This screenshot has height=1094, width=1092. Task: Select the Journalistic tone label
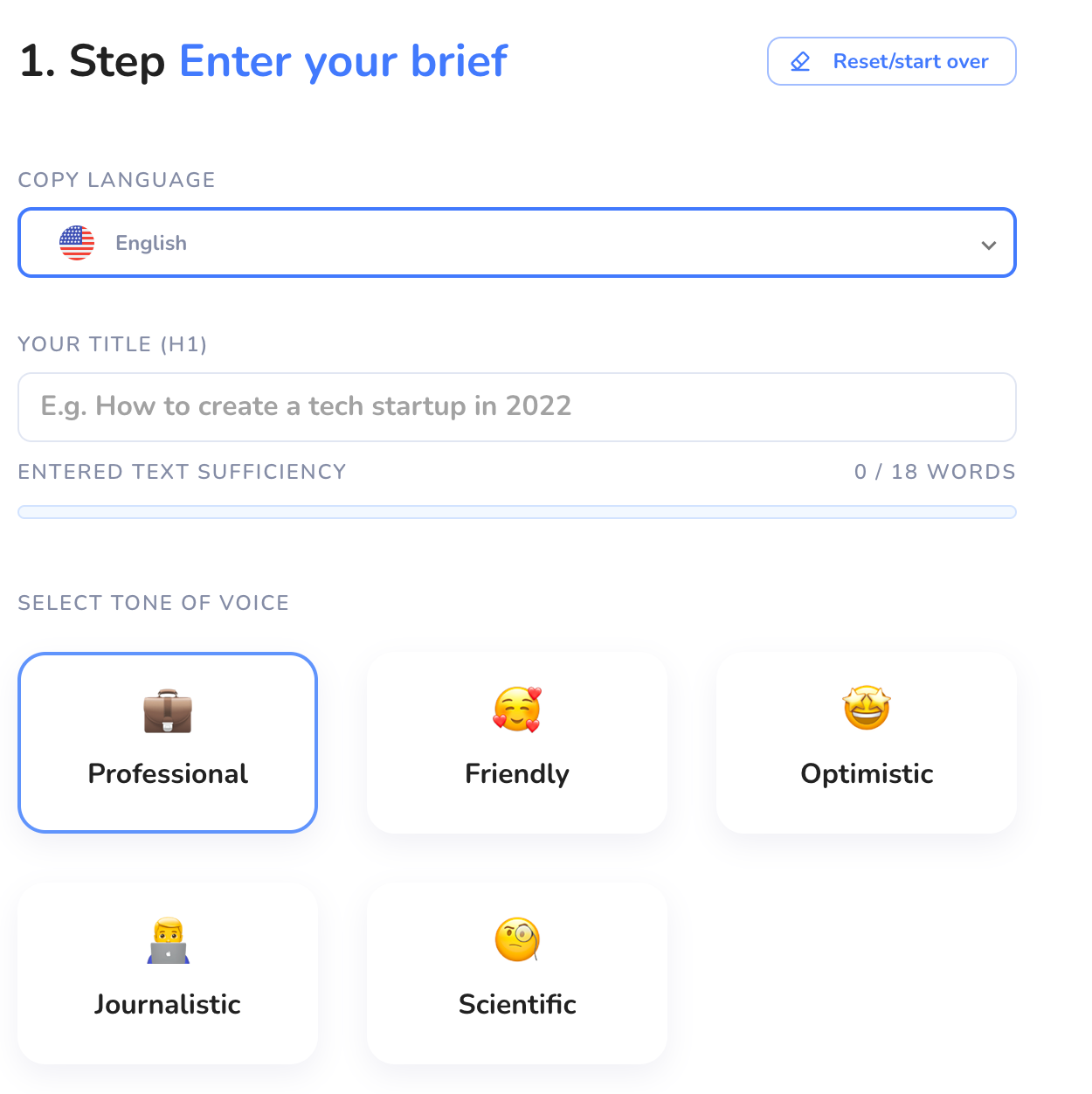tap(168, 1004)
